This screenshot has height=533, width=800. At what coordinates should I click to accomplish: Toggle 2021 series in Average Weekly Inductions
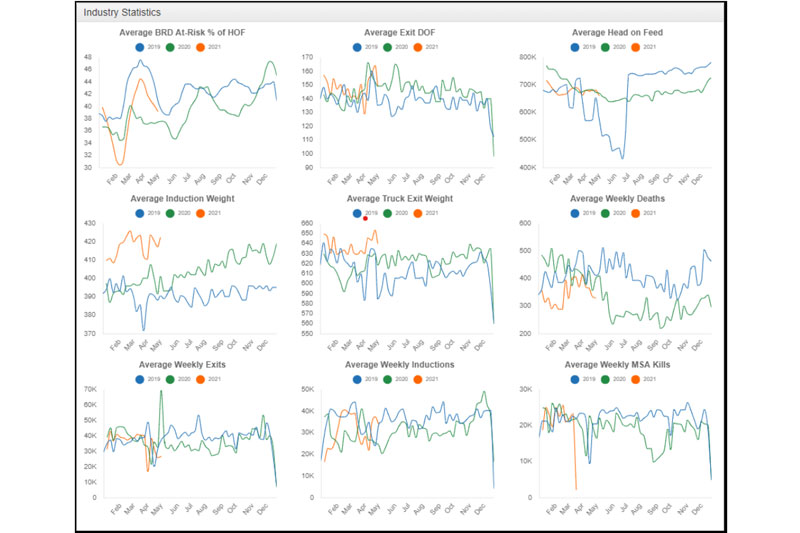426,379
